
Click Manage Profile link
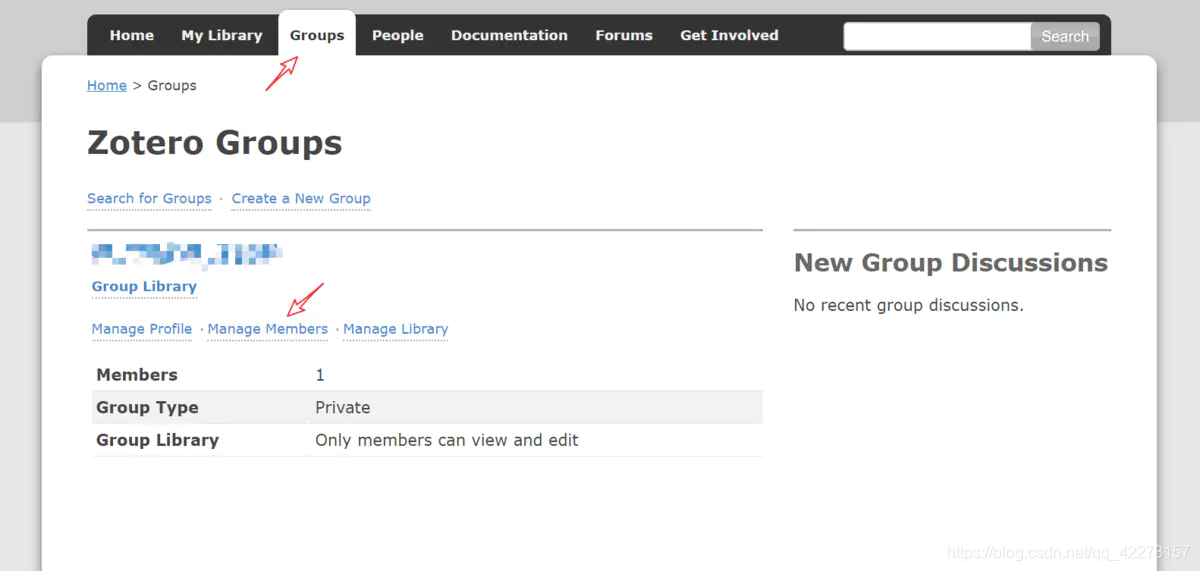point(142,329)
